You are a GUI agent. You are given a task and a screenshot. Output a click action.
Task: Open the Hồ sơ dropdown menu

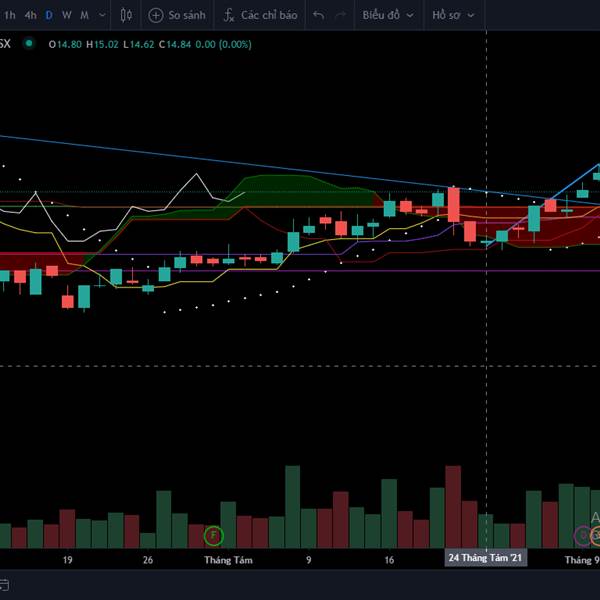[453, 15]
